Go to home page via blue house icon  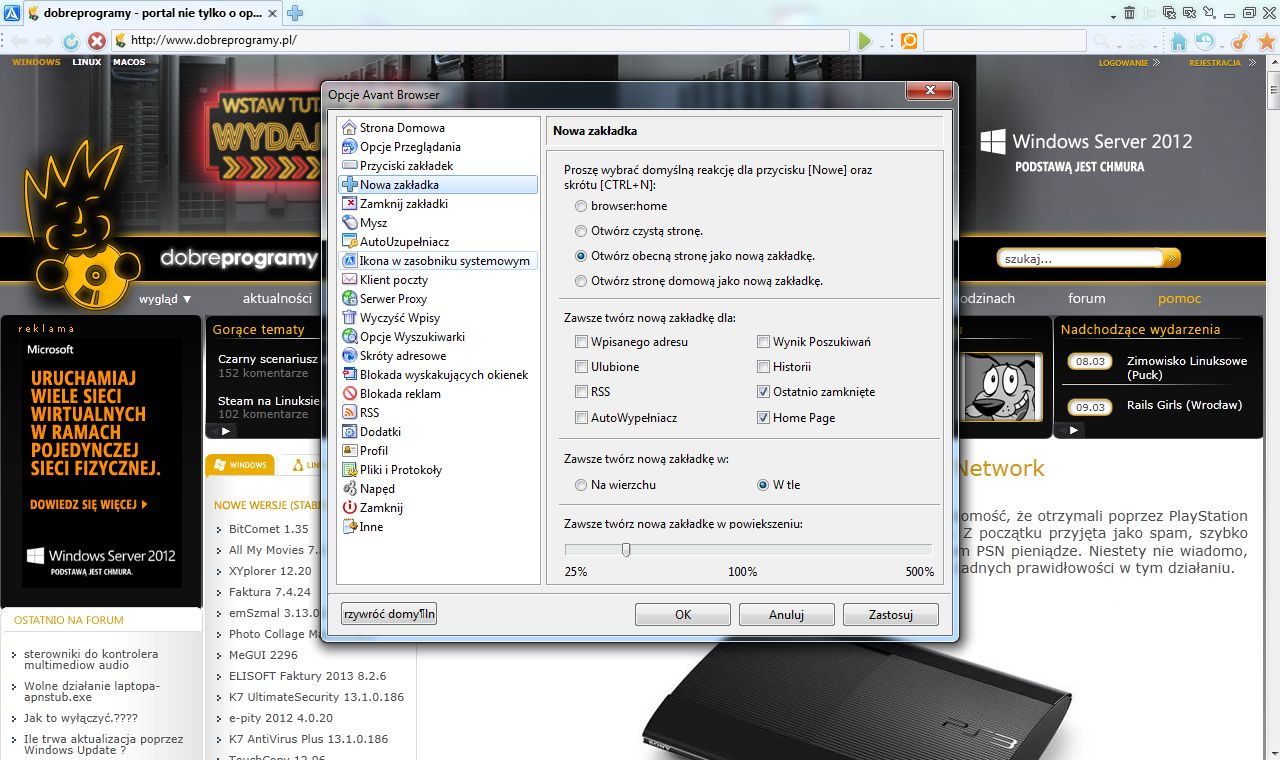(1179, 41)
